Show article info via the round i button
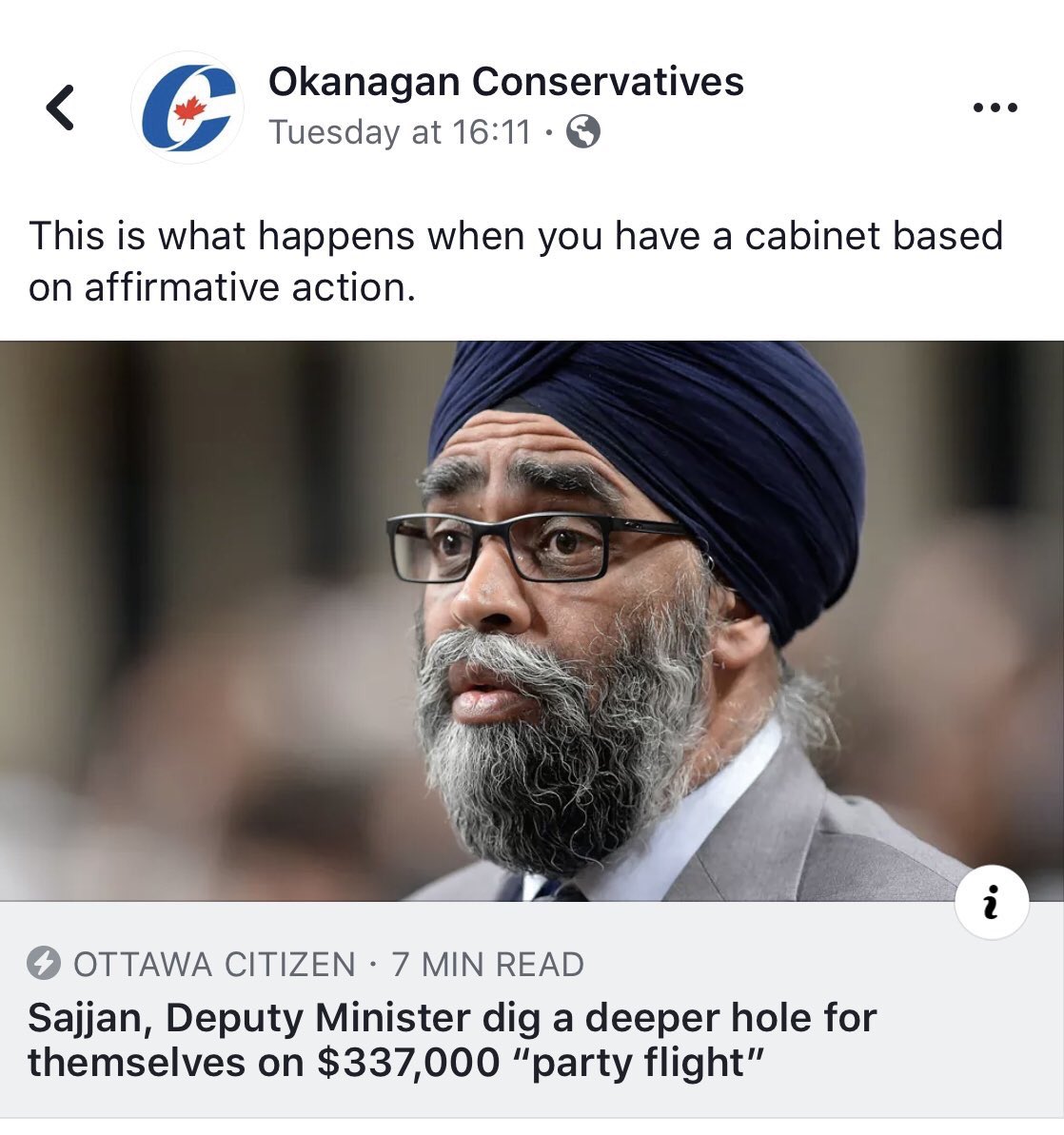The image size is (1064, 1135). (992, 902)
